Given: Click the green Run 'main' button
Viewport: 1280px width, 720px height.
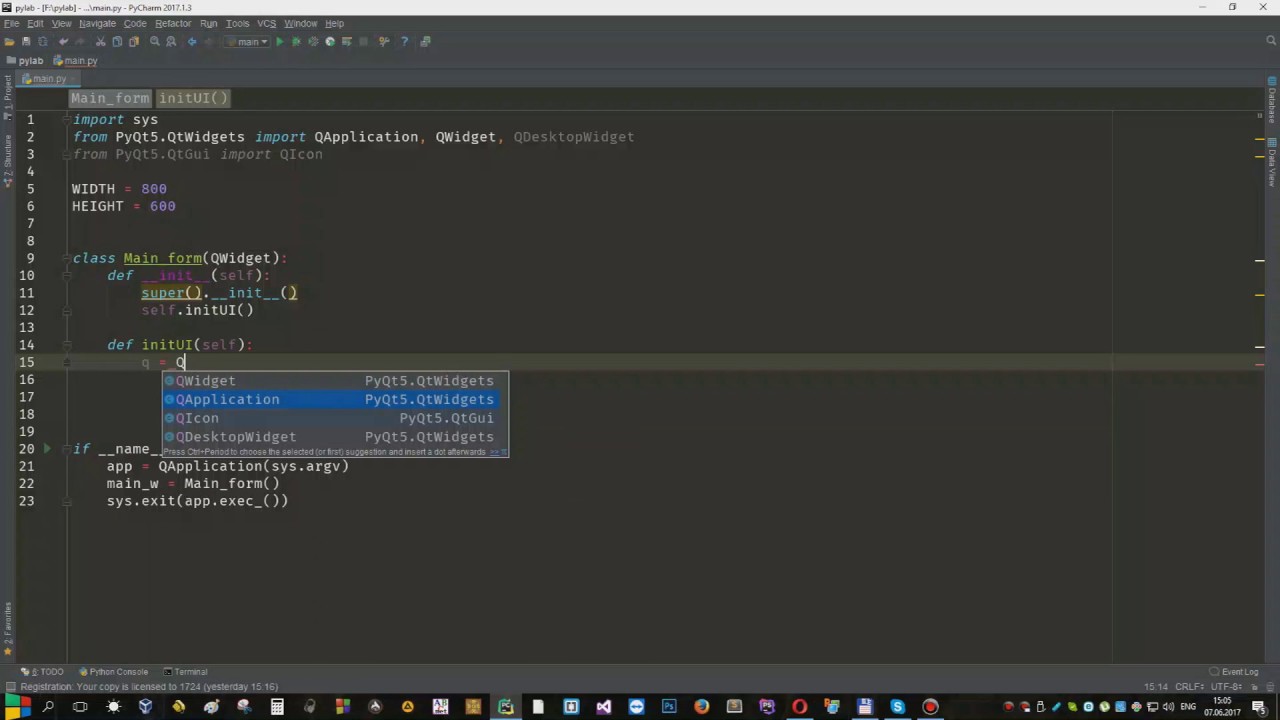Looking at the screenshot, I should 279,42.
